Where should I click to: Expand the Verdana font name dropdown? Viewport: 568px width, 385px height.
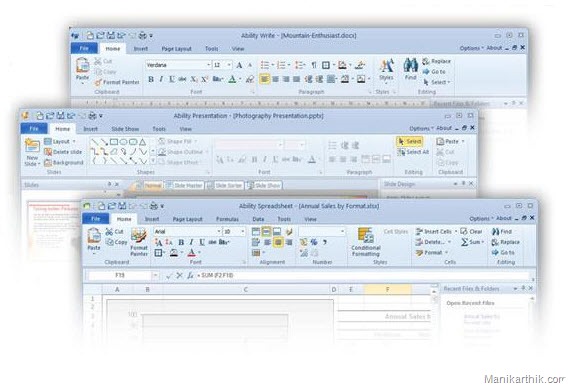tap(209, 65)
